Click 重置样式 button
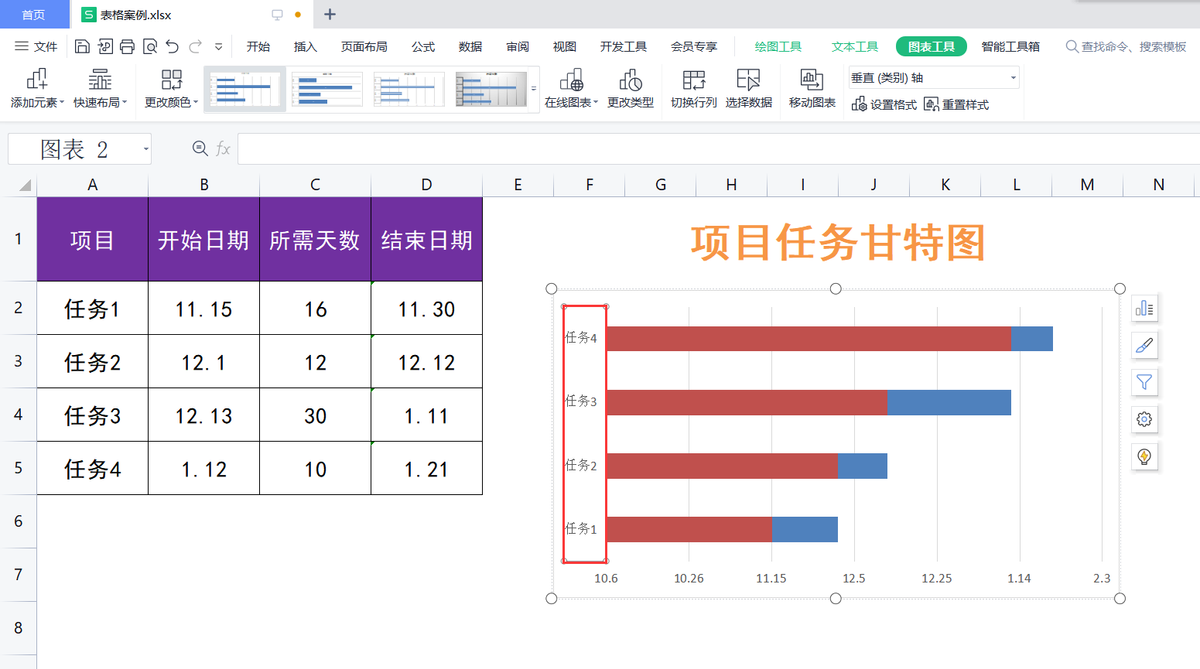1200x669 pixels. [x=957, y=104]
